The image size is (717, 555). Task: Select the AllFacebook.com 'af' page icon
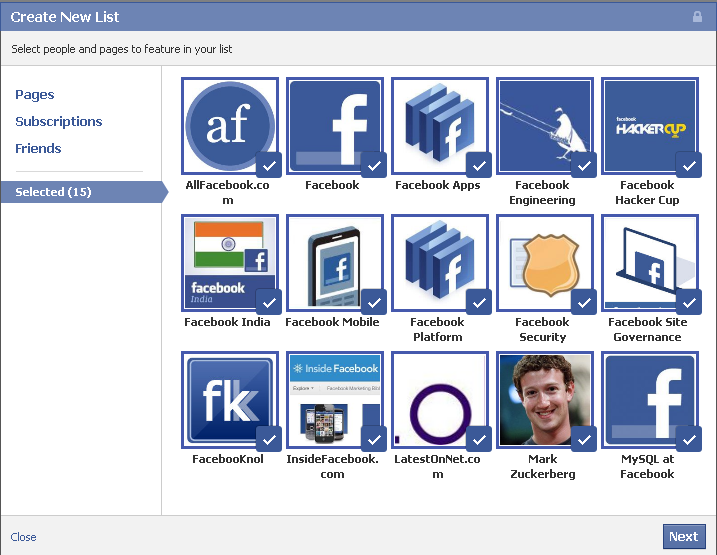click(230, 126)
